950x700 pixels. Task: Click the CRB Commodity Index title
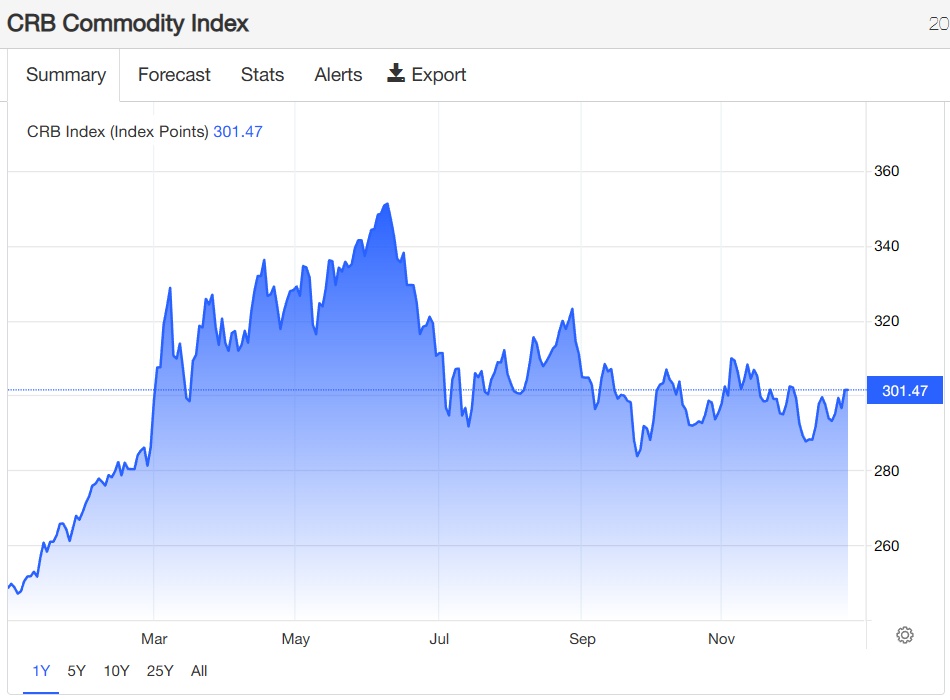tap(128, 23)
